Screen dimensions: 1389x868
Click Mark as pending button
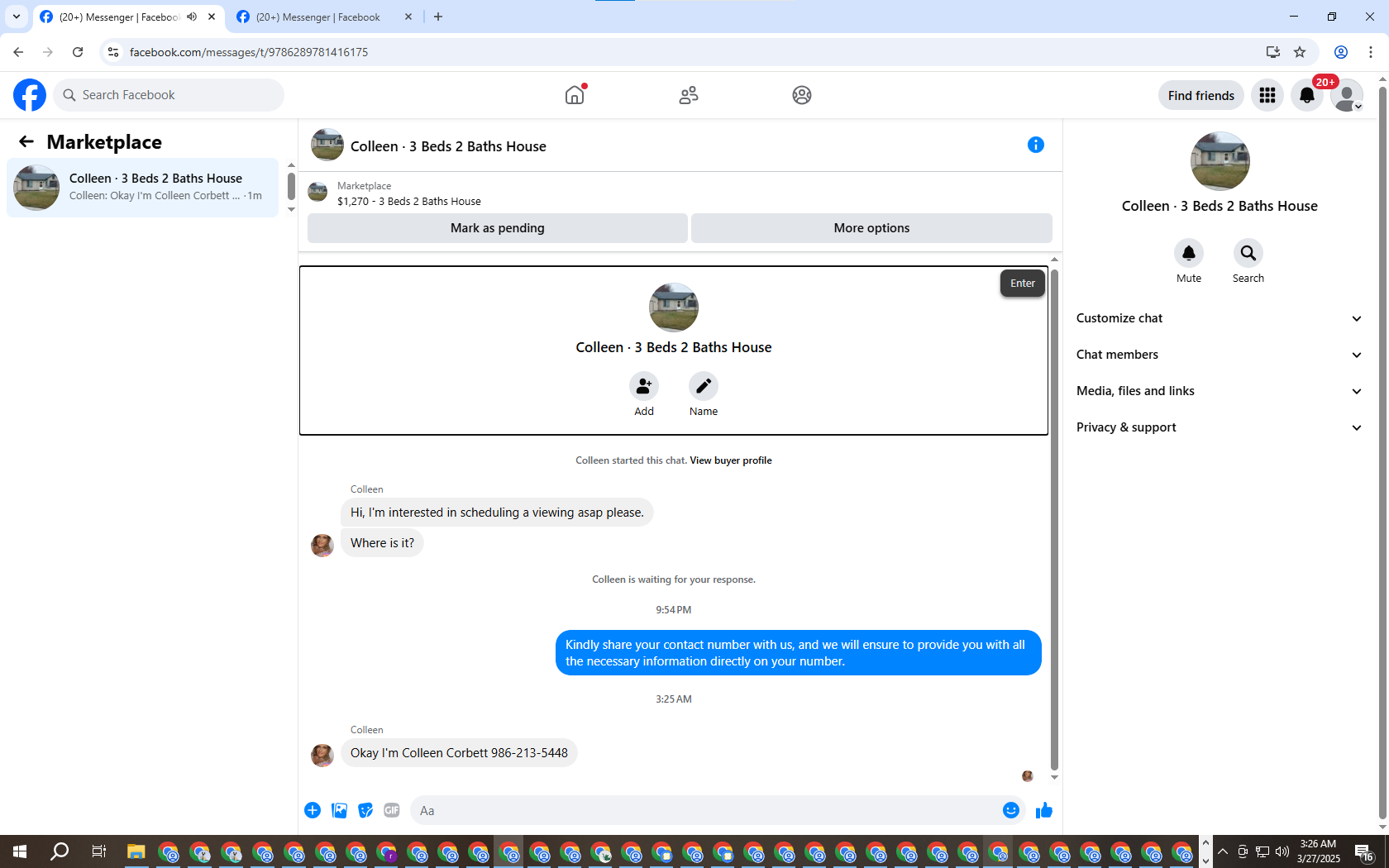click(498, 228)
